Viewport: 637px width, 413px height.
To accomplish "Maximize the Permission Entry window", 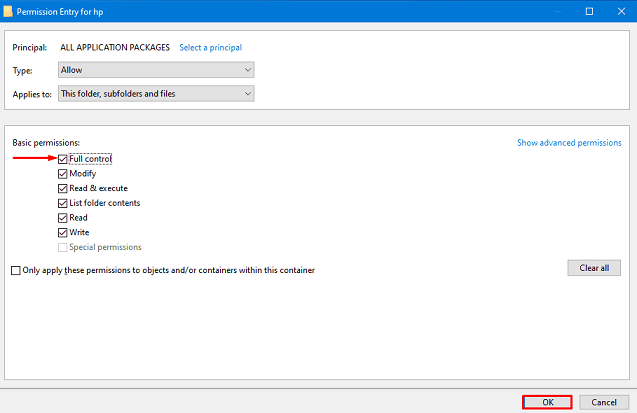I will [x=590, y=10].
